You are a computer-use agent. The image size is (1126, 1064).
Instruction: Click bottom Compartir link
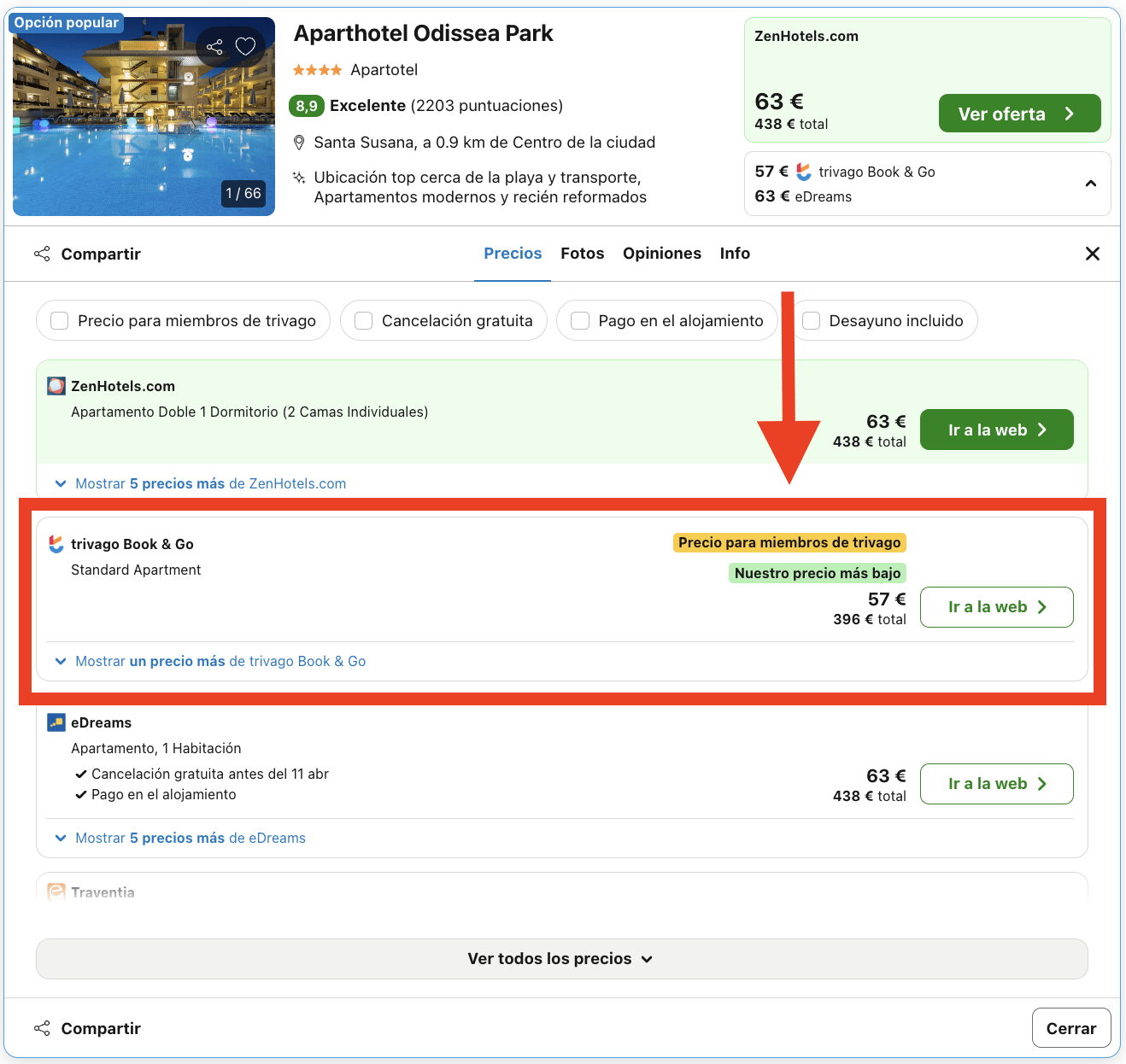pos(101,1028)
